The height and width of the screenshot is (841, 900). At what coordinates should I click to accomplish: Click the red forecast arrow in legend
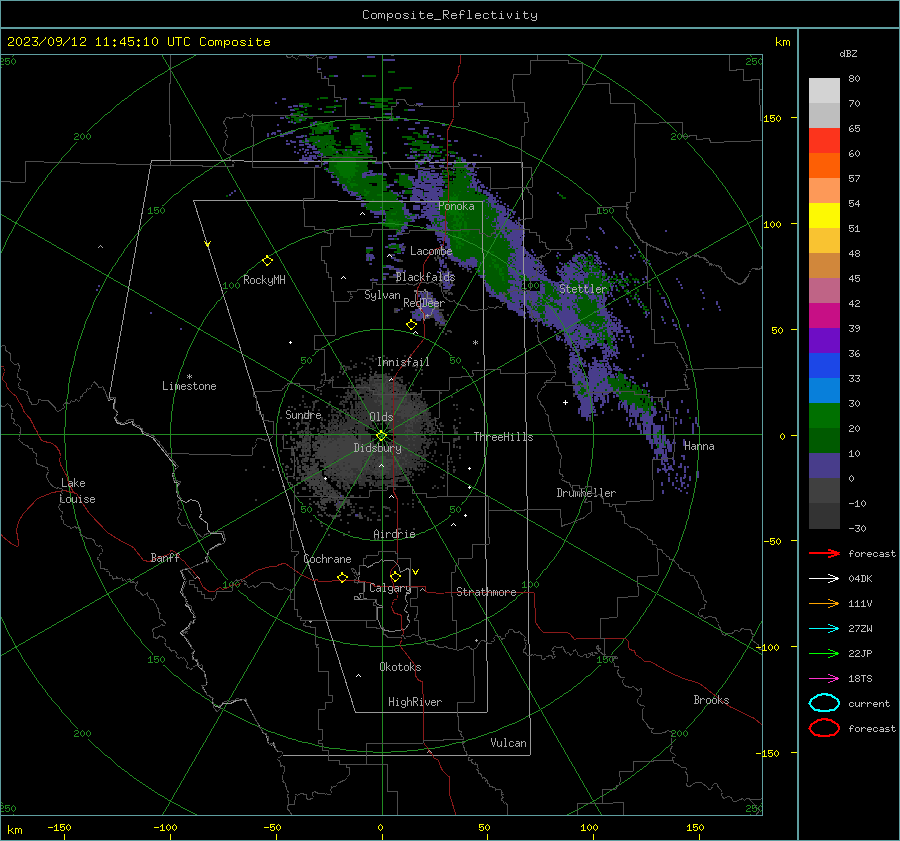click(x=824, y=553)
